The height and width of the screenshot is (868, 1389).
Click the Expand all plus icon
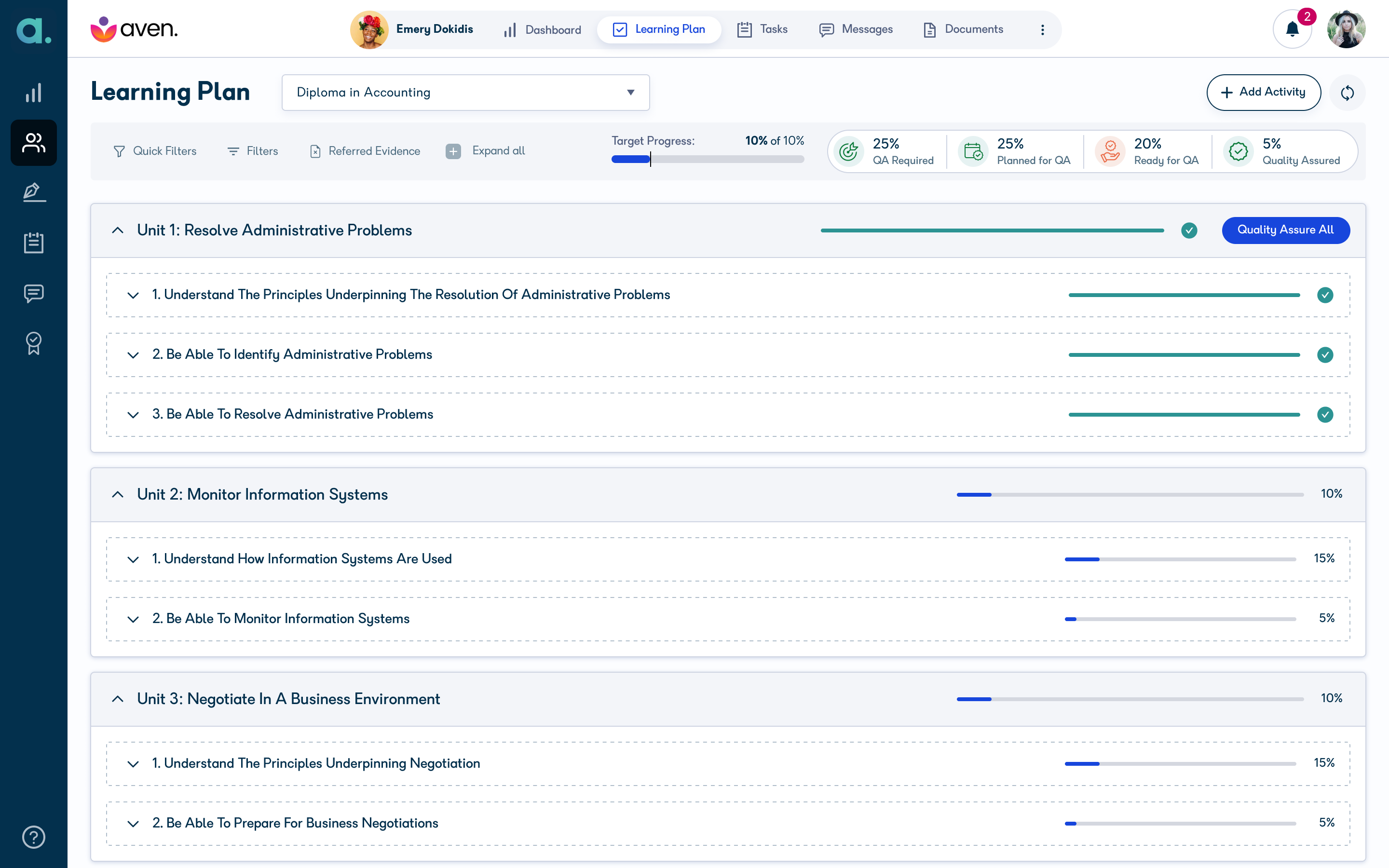click(x=453, y=151)
